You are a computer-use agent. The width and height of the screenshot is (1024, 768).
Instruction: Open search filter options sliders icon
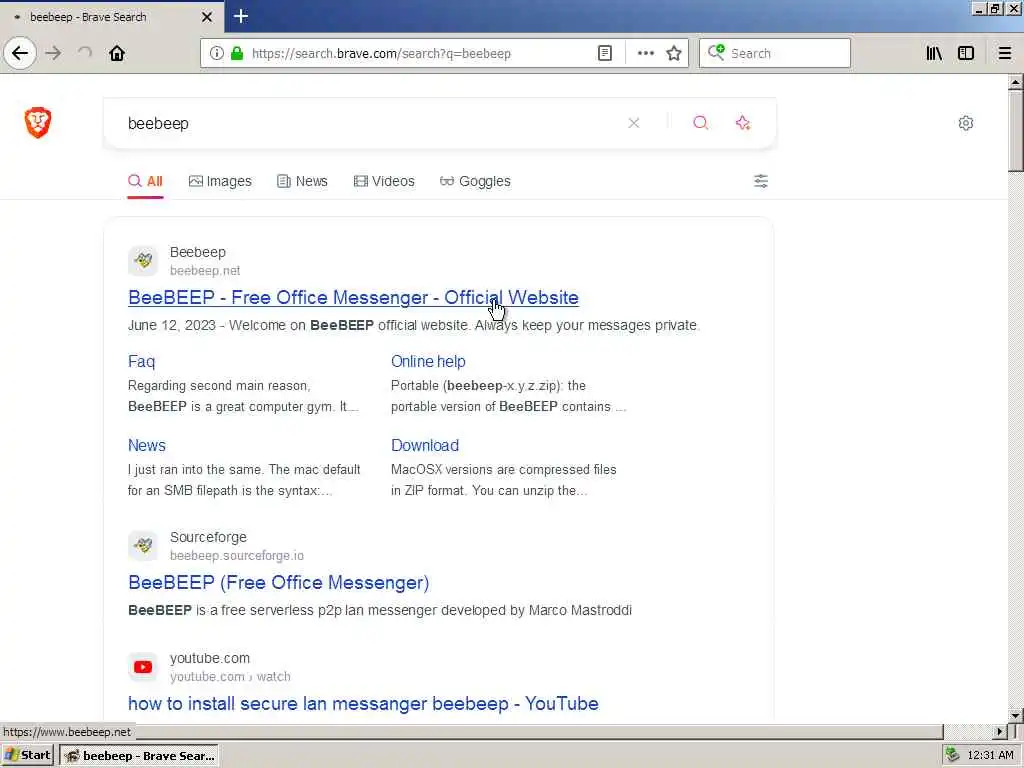761,181
